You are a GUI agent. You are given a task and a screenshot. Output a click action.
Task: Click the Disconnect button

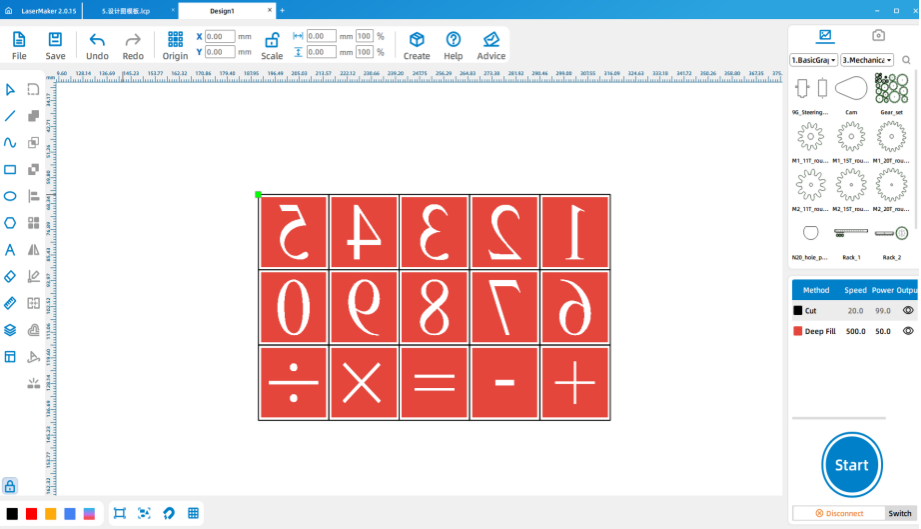tap(839, 513)
